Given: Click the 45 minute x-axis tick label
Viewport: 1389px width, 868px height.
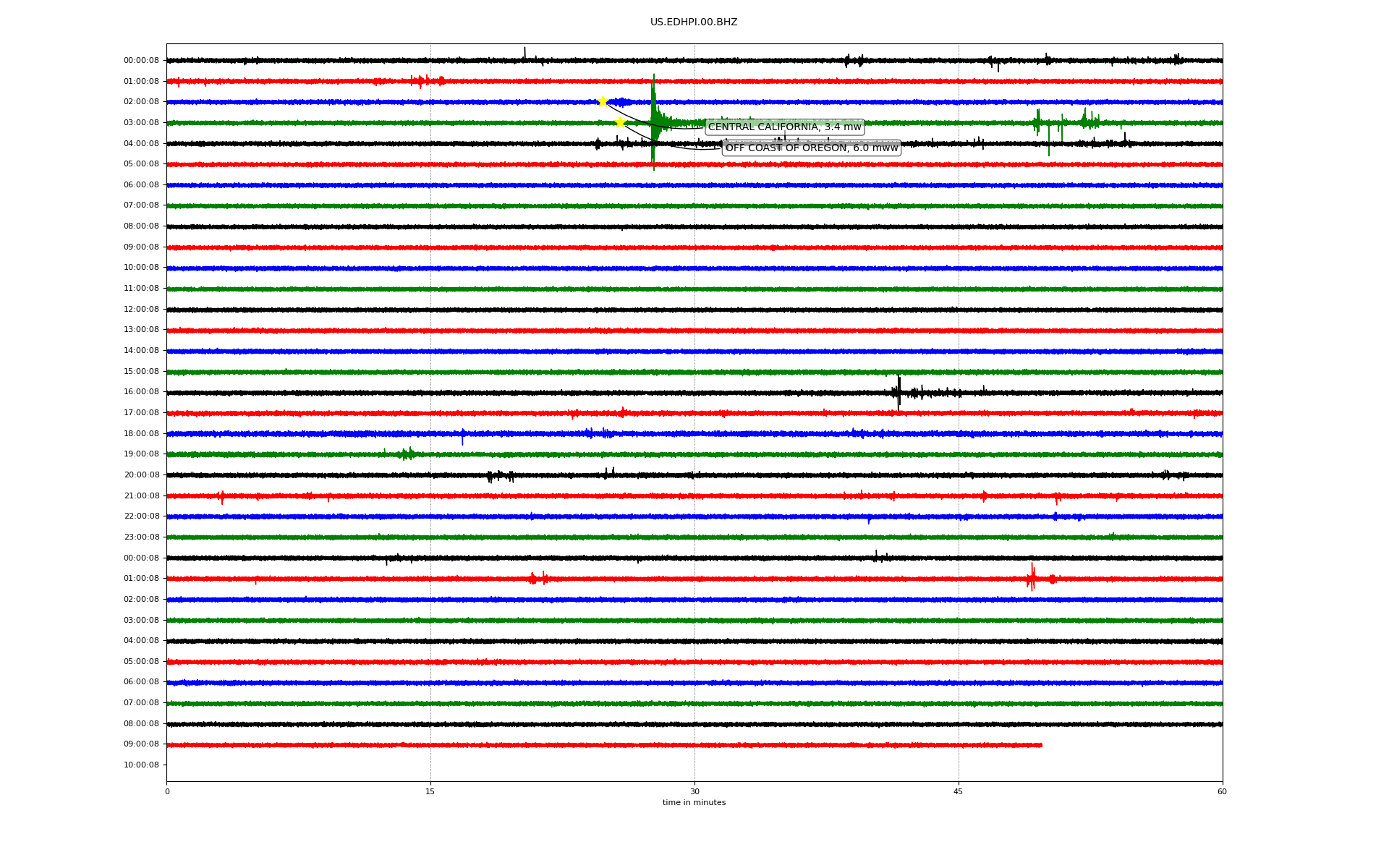Looking at the screenshot, I should coord(958,791).
